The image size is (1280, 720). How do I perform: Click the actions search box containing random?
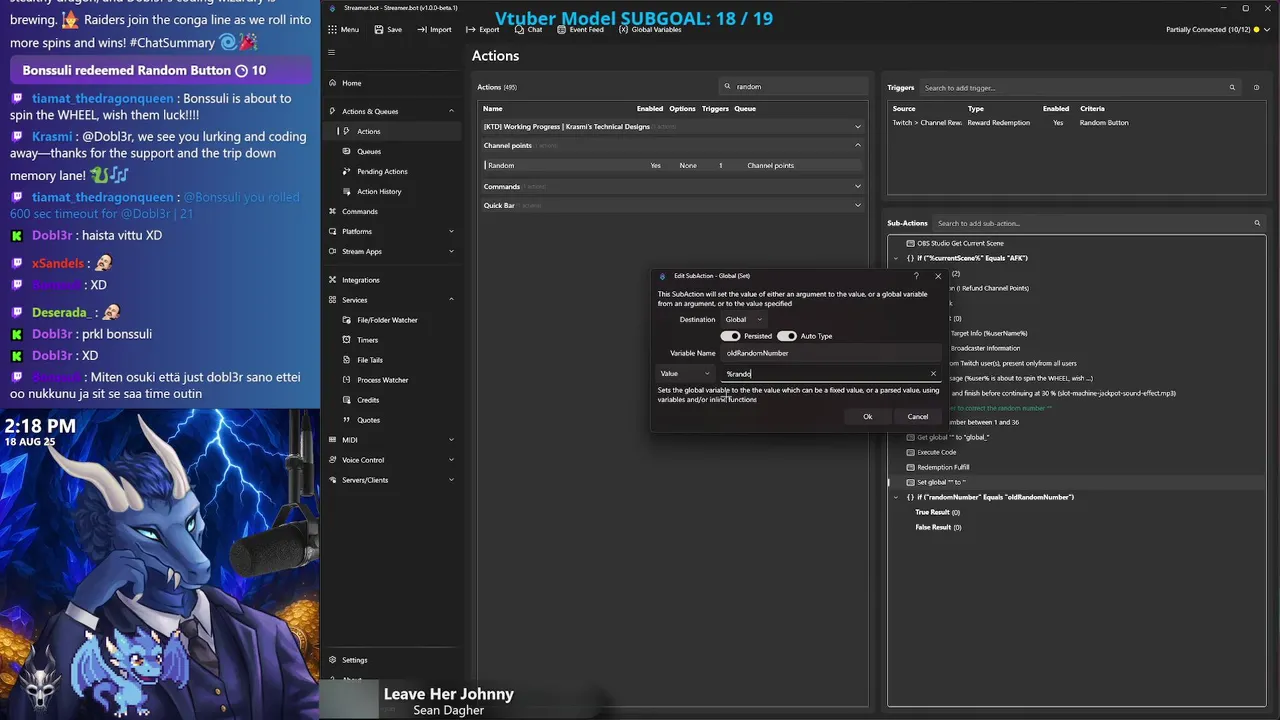(793, 87)
